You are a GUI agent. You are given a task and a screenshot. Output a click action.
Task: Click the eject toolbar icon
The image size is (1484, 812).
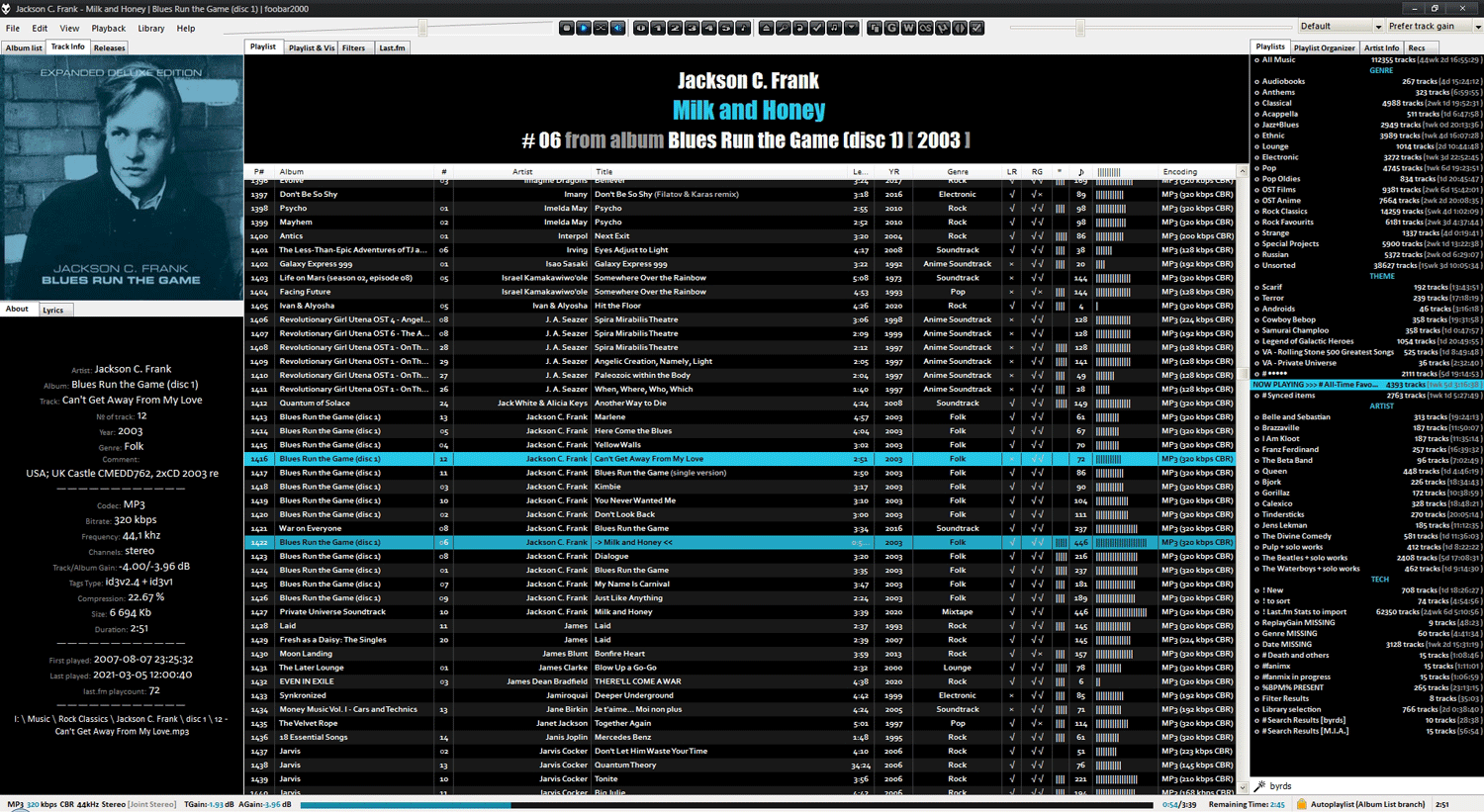pos(766,28)
